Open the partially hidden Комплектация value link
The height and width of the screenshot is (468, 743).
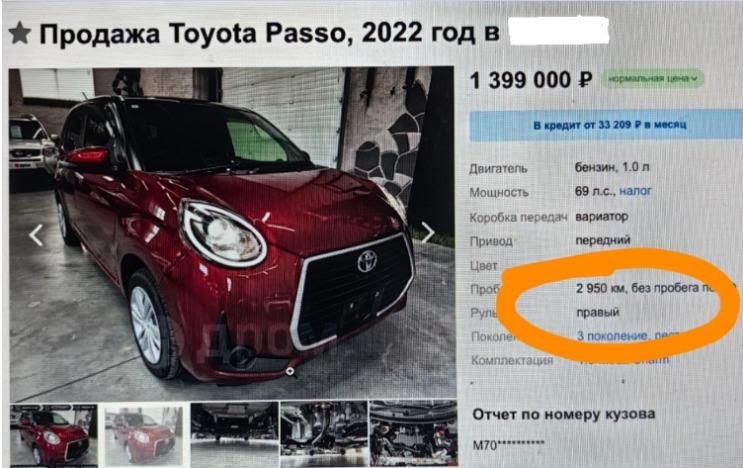[625, 360]
